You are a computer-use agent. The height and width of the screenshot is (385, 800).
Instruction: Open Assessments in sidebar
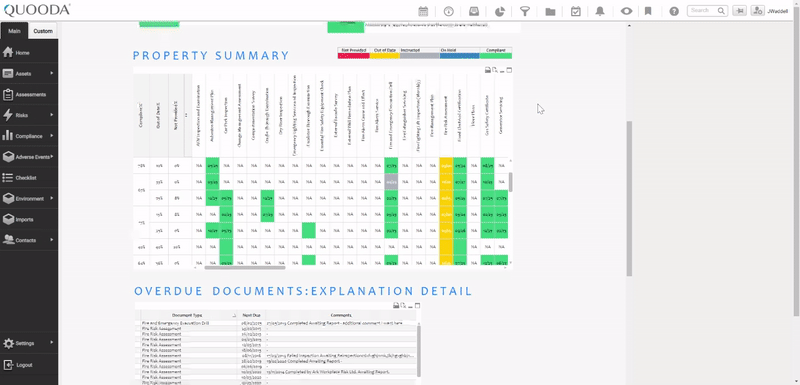[29, 94]
